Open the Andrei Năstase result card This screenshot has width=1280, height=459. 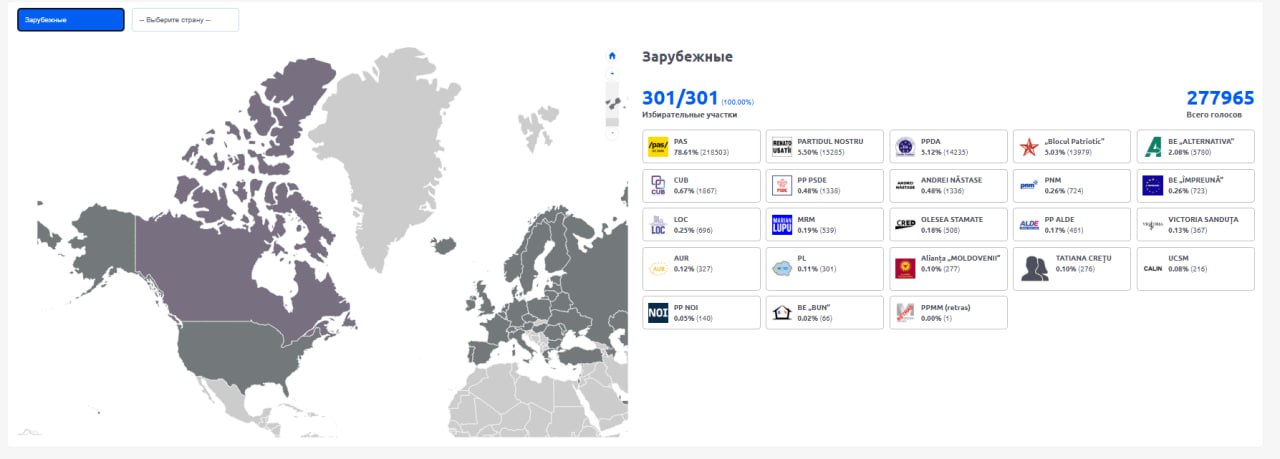click(x=948, y=185)
